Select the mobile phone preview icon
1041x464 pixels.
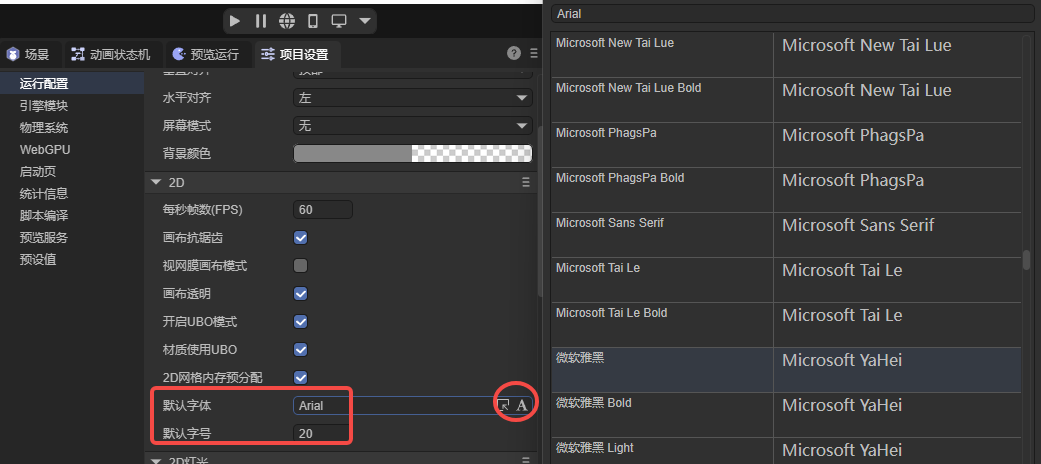[x=313, y=20]
